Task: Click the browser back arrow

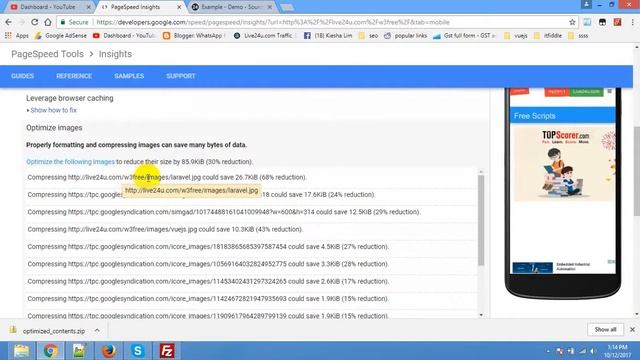Action: point(9,22)
